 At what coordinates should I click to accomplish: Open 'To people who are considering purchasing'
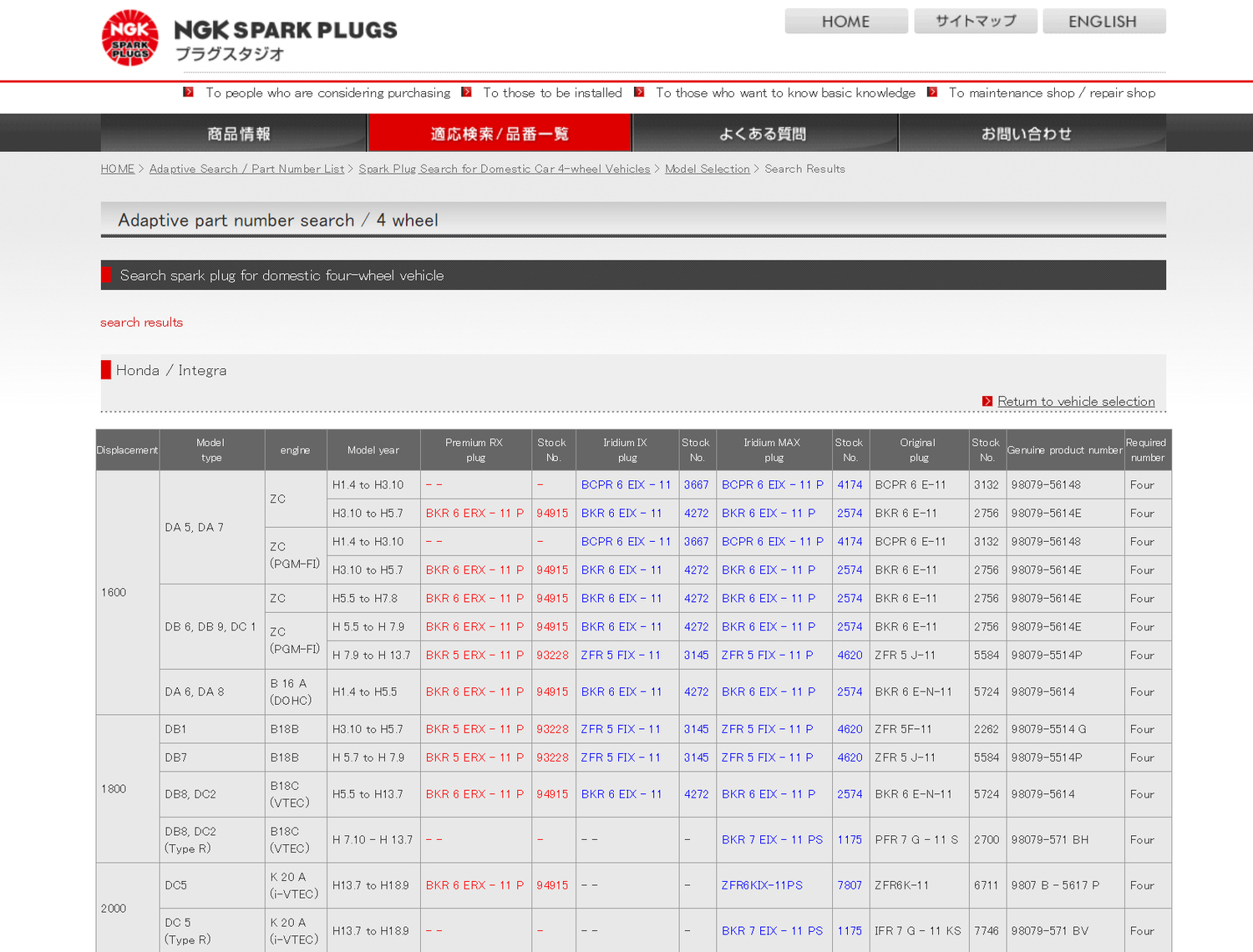point(328,93)
